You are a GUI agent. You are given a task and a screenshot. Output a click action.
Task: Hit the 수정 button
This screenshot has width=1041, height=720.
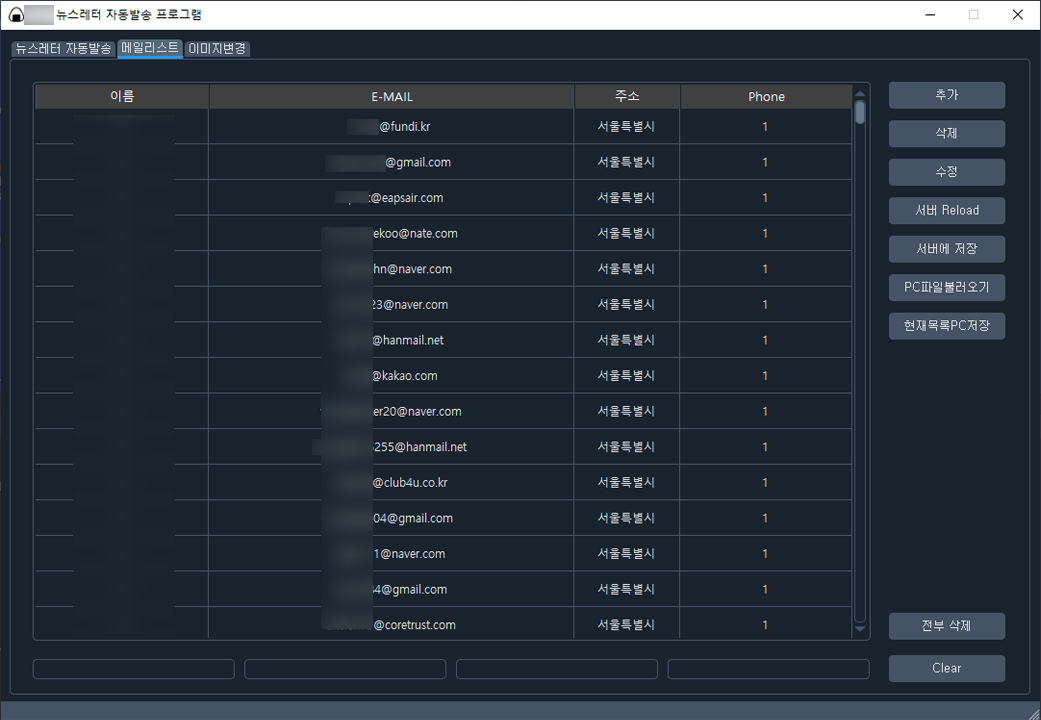click(x=946, y=172)
